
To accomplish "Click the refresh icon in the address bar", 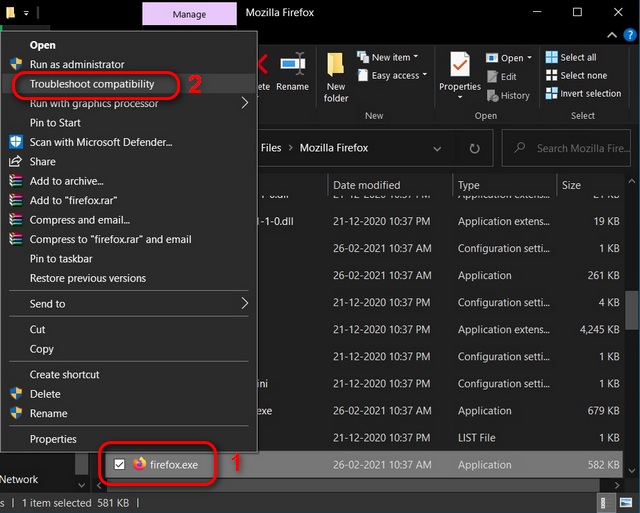I will 474,149.
